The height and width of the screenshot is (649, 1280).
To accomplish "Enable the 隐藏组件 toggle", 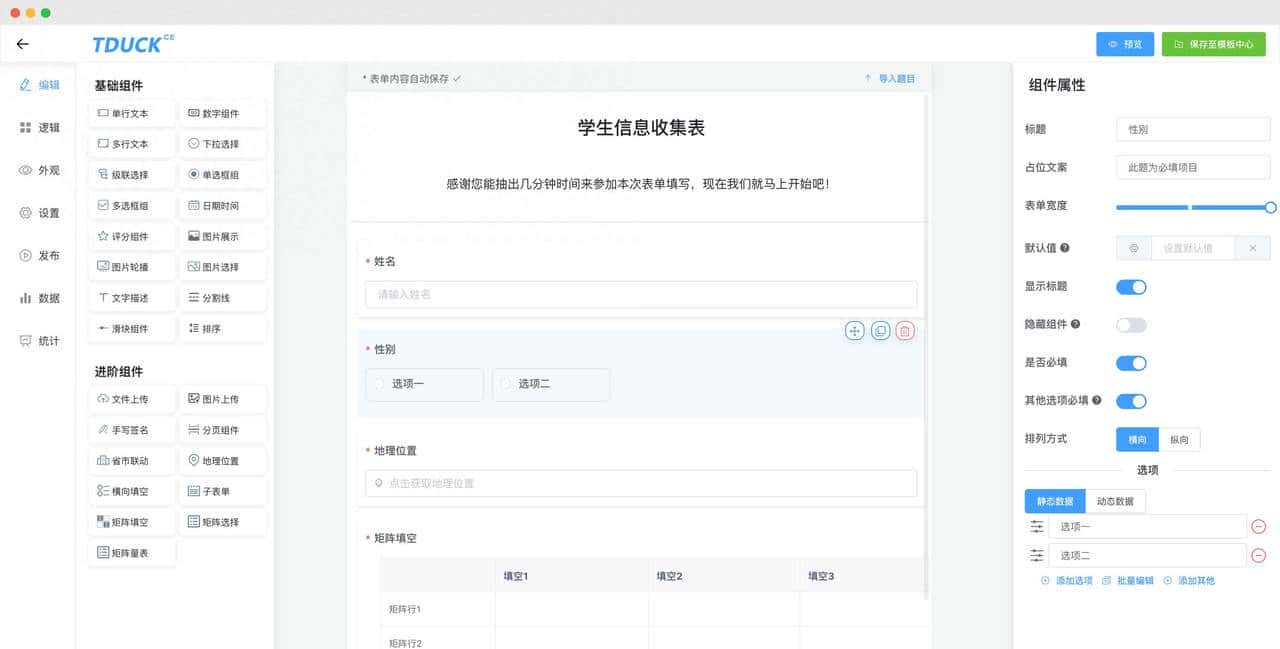I will point(1131,324).
